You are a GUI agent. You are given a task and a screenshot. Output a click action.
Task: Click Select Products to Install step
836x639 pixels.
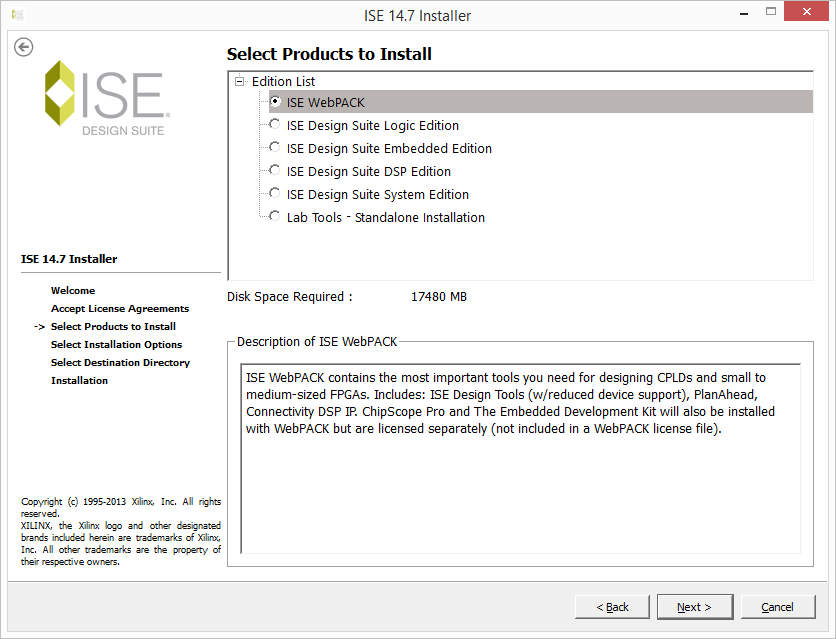[114, 327]
